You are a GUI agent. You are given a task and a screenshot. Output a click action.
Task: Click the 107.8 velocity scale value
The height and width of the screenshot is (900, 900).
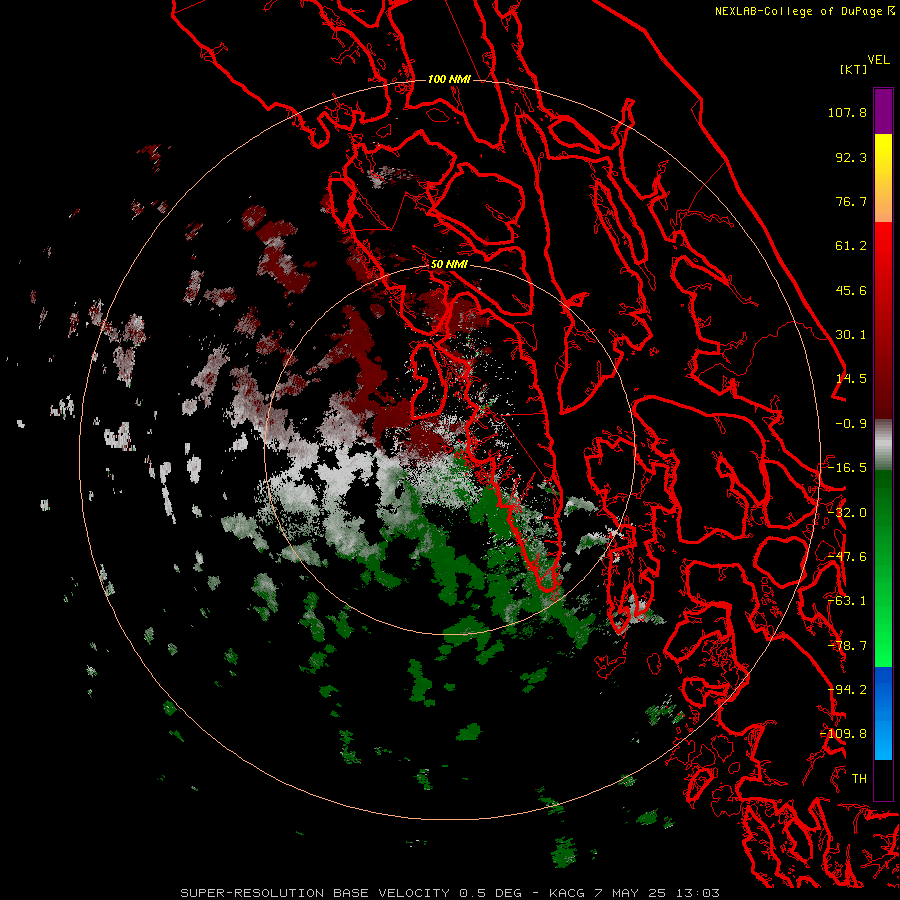[847, 112]
